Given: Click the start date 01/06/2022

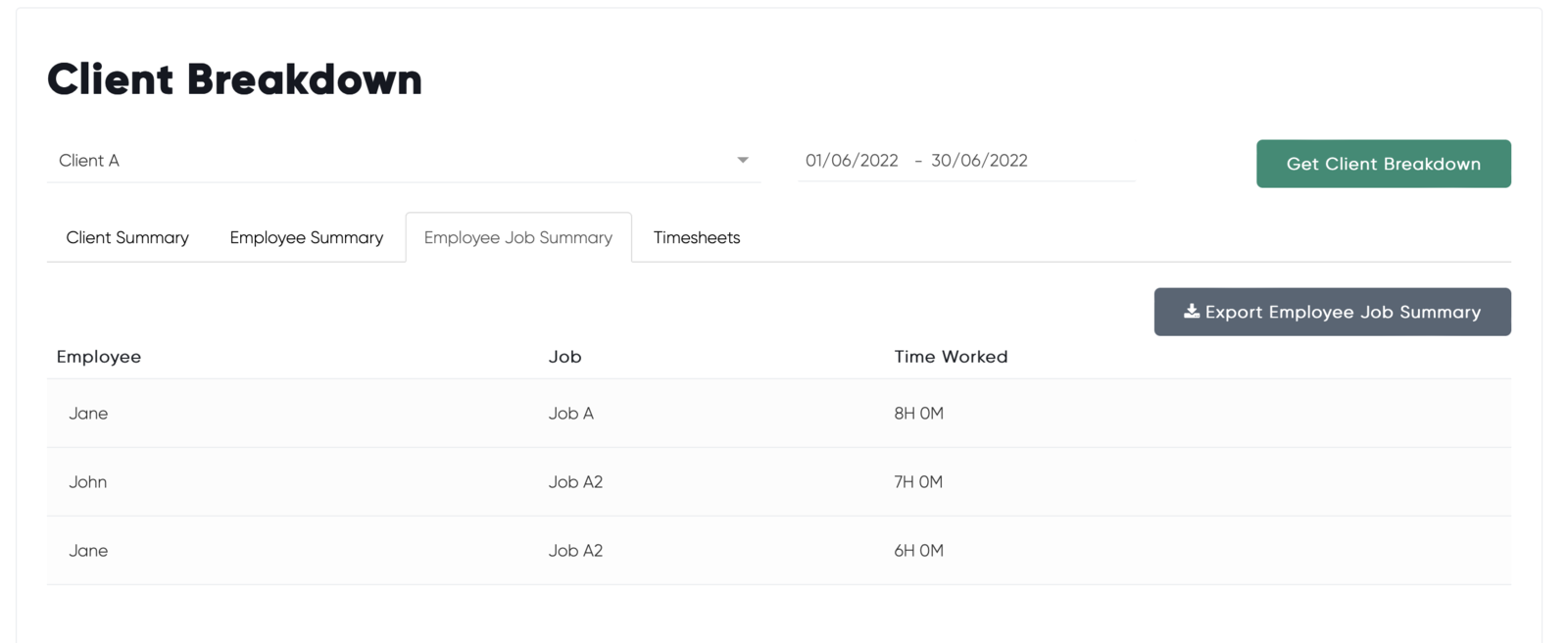Looking at the screenshot, I should point(852,161).
